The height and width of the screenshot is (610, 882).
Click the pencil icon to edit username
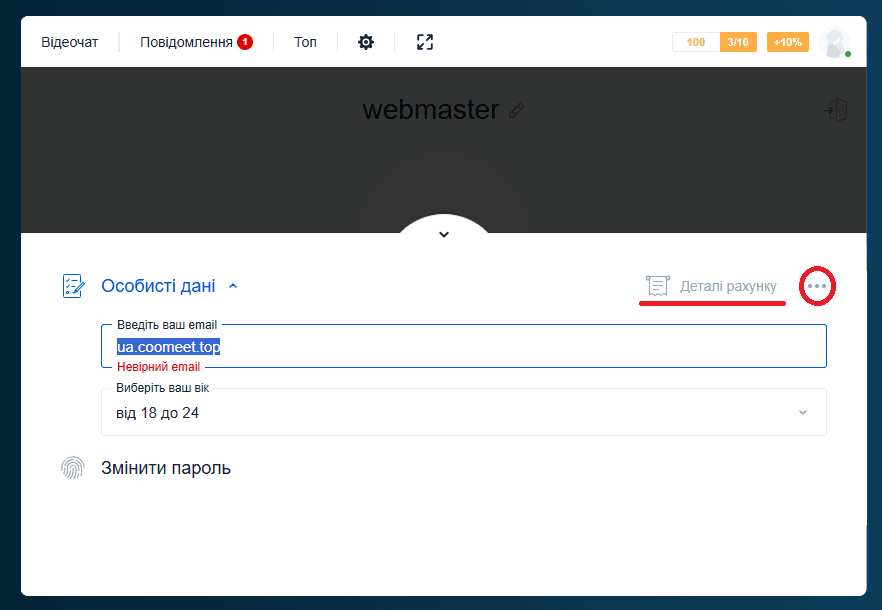[x=517, y=110]
